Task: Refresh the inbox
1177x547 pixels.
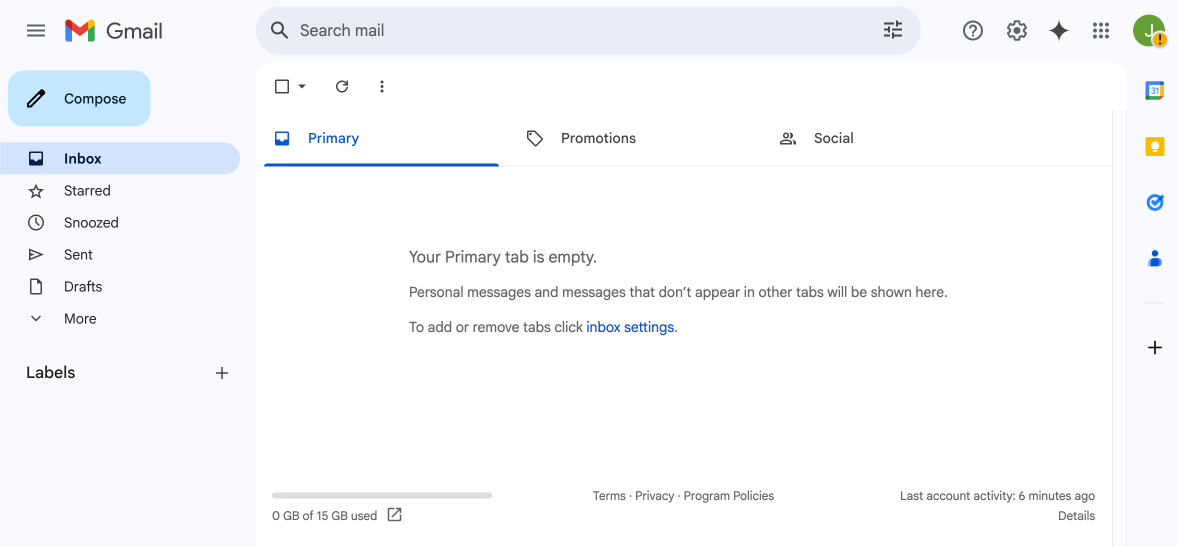Action: tap(342, 87)
